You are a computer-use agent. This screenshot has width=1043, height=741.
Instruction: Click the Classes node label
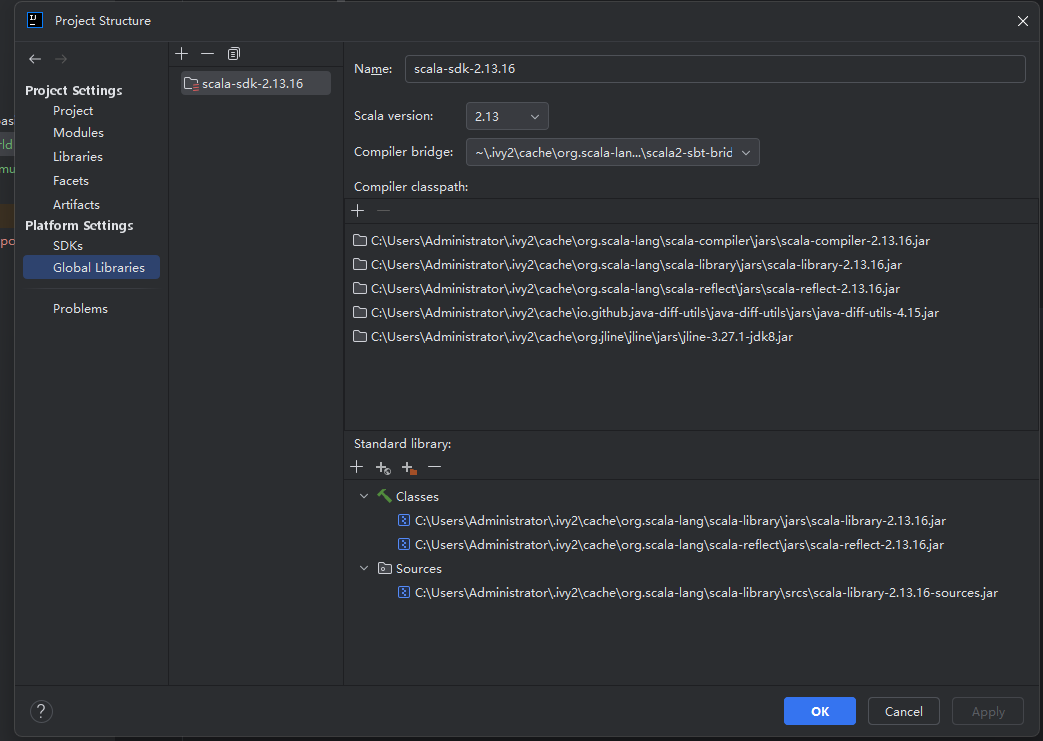tap(417, 496)
